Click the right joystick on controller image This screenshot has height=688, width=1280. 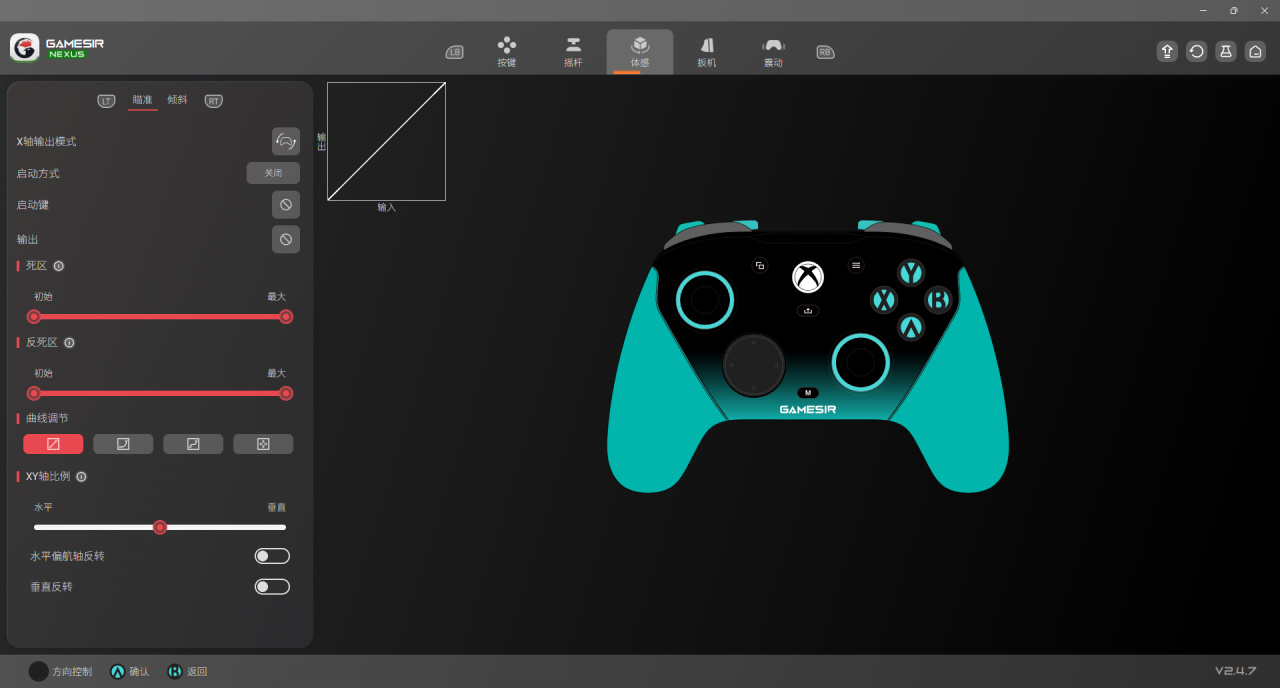click(x=861, y=362)
